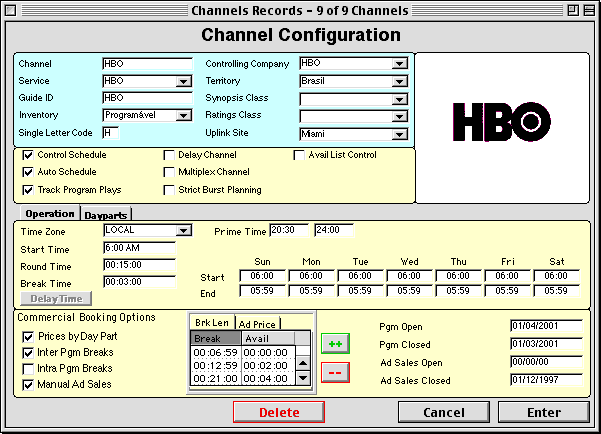
Task: Click the Sat Start time field
Action: pyautogui.click(x=557, y=276)
